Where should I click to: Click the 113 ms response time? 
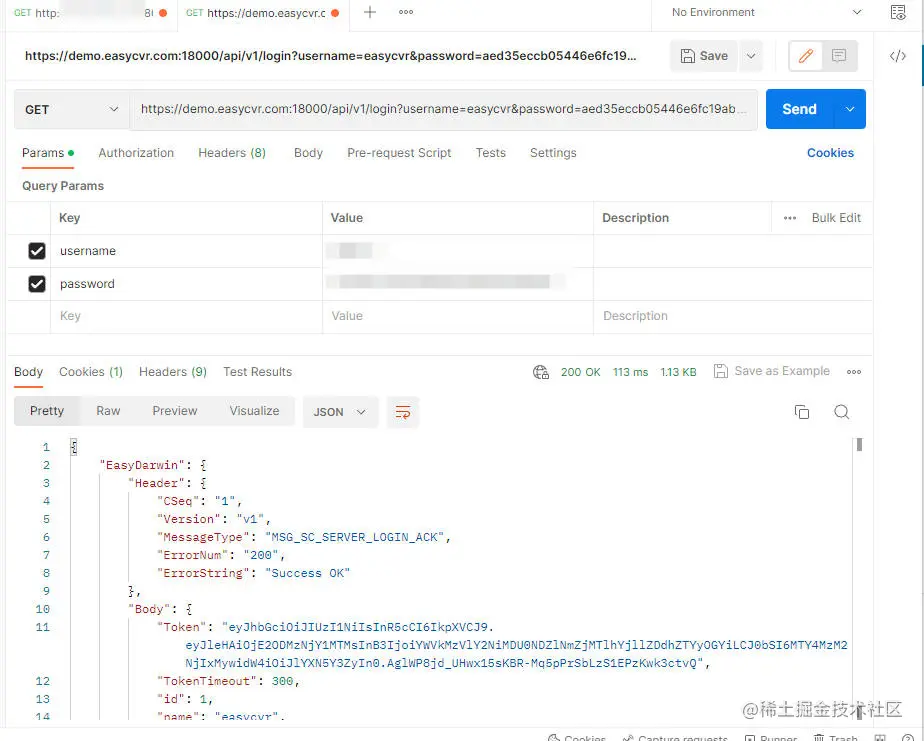point(630,372)
